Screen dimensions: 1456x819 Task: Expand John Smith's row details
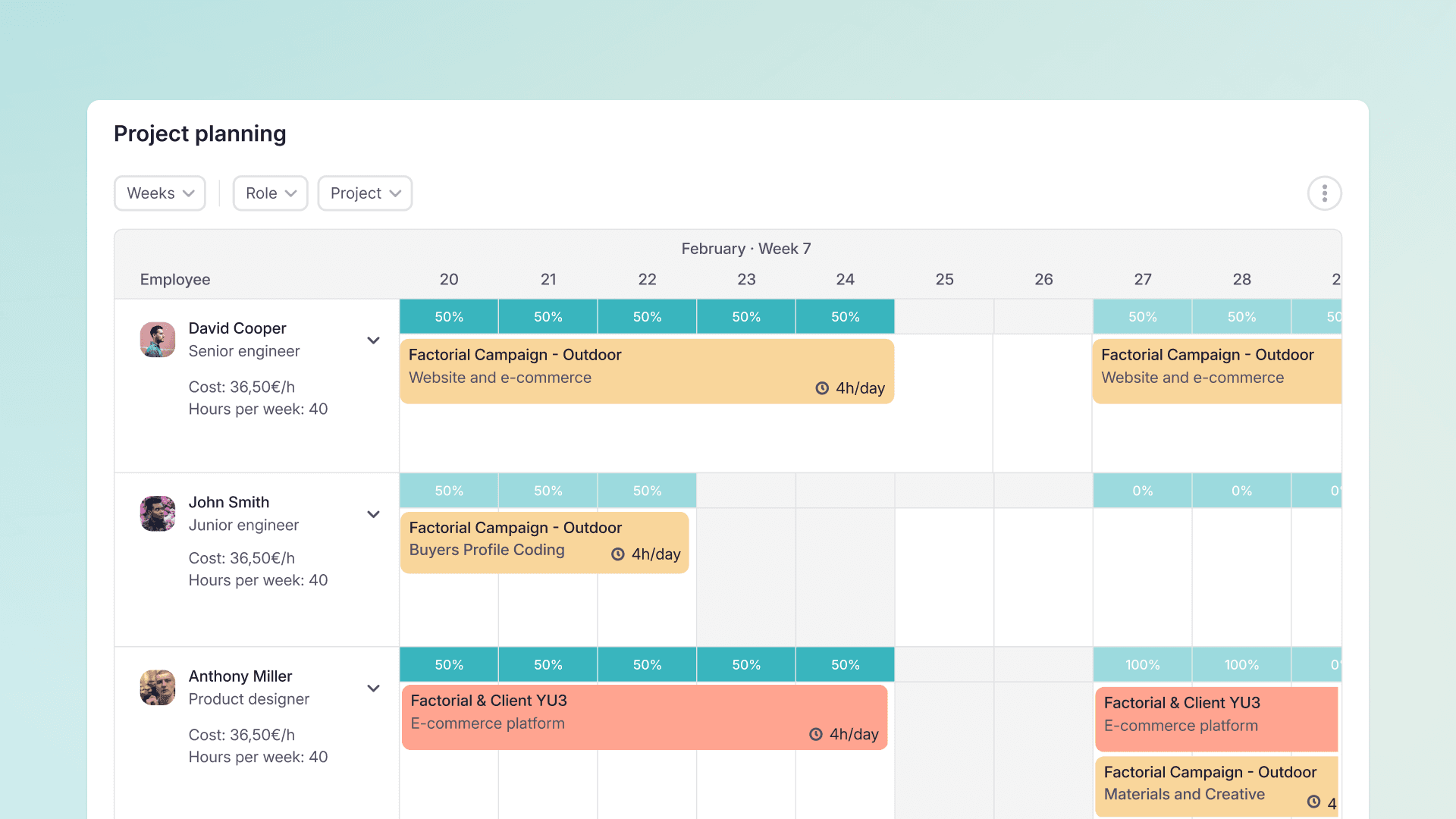373,514
